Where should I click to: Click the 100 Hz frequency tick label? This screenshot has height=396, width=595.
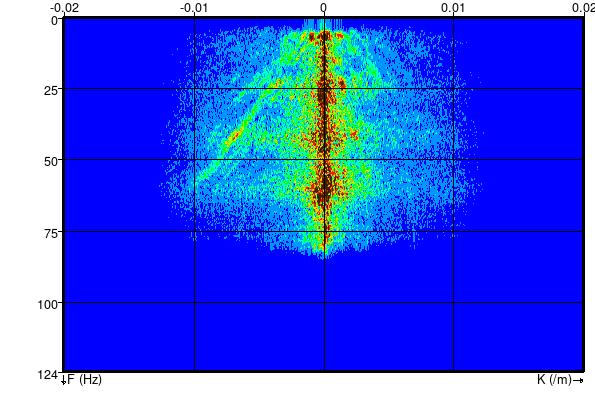48,304
